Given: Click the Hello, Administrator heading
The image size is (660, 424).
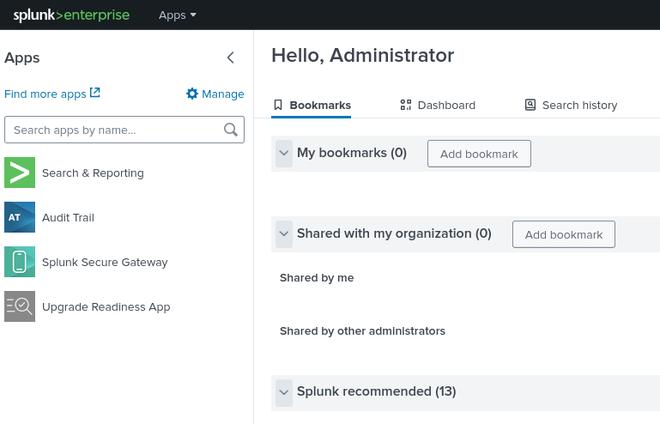Looking at the screenshot, I should 363,56.
